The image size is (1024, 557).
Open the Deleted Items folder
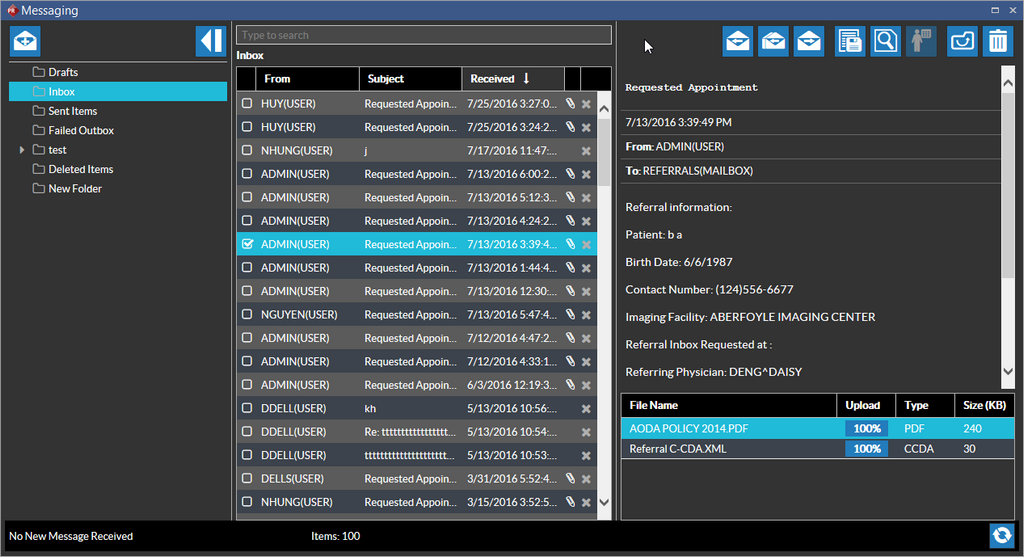click(x=80, y=169)
